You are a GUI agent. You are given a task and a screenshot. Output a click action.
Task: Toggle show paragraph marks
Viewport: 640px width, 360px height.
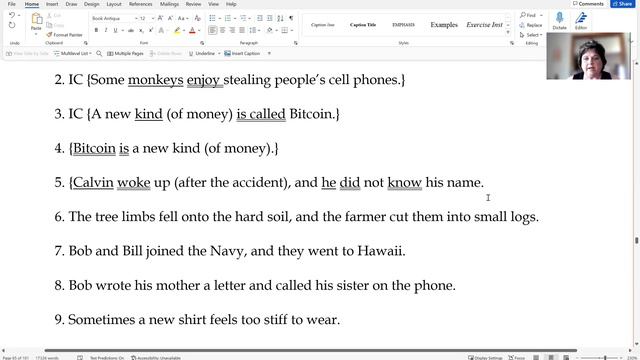(x=291, y=18)
